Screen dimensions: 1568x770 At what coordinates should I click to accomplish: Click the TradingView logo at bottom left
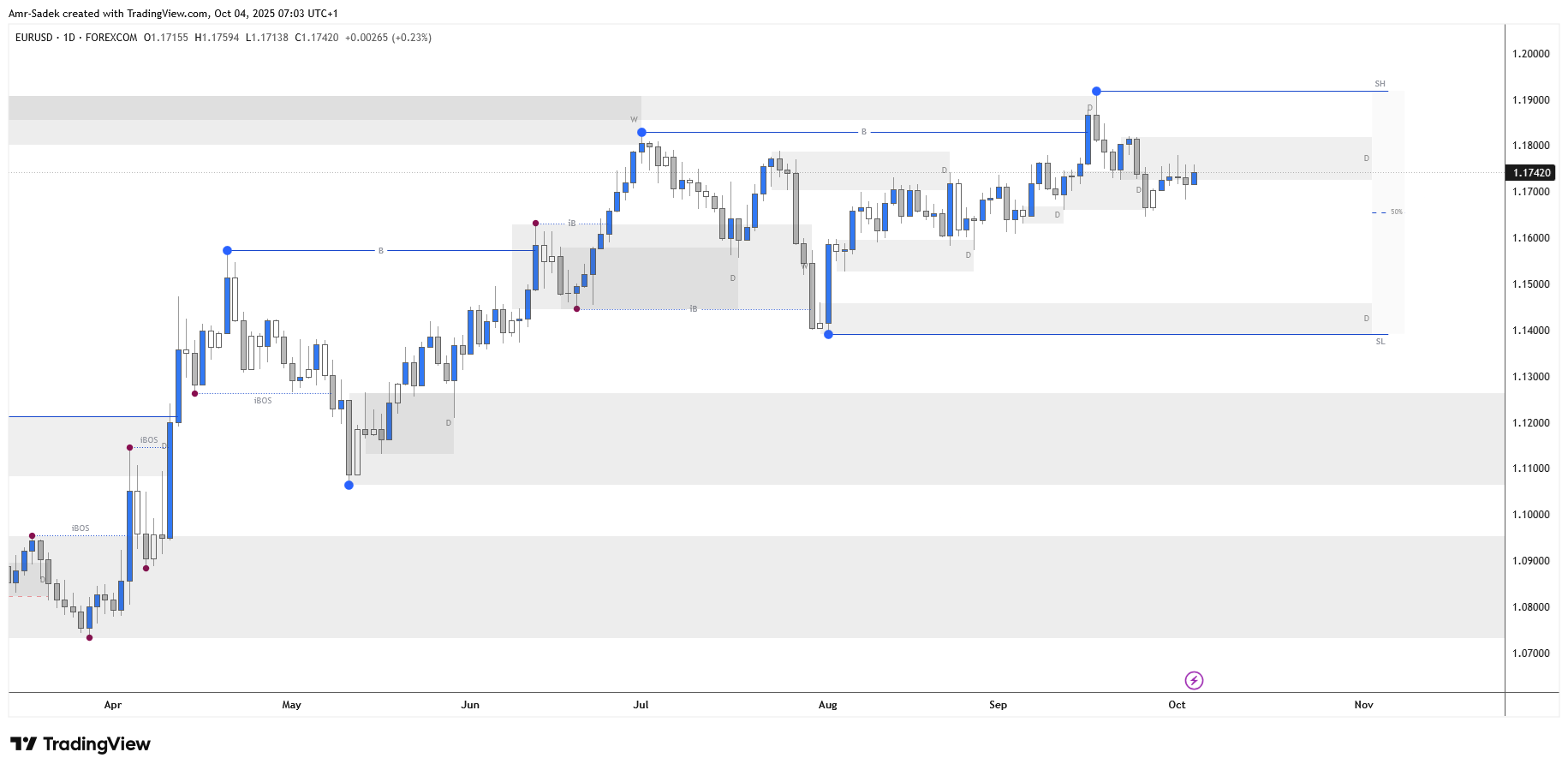(x=80, y=743)
